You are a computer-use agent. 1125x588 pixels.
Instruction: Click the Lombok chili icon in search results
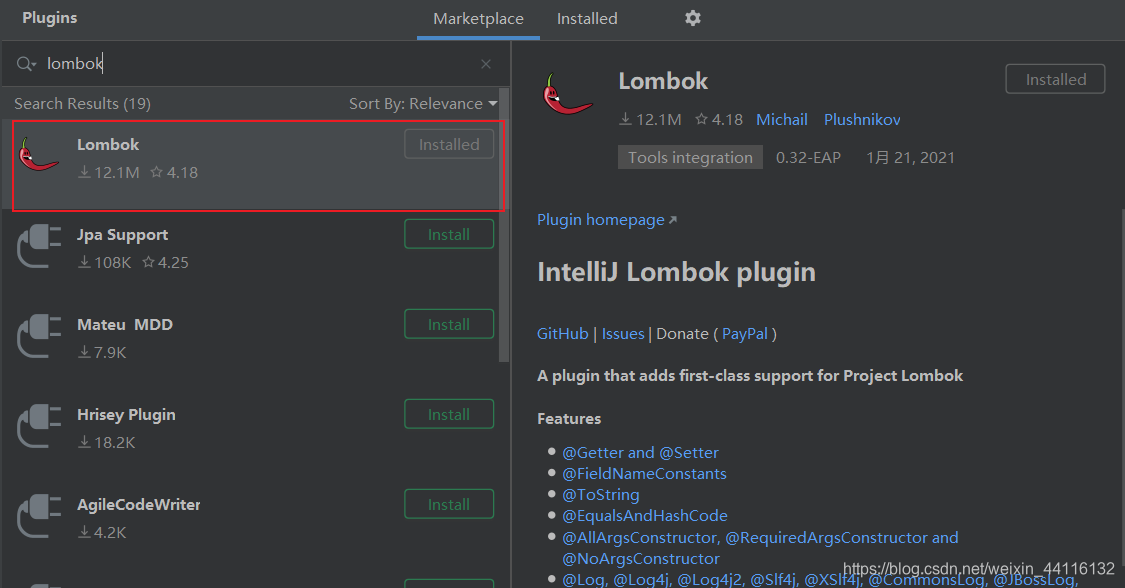[x=39, y=153]
